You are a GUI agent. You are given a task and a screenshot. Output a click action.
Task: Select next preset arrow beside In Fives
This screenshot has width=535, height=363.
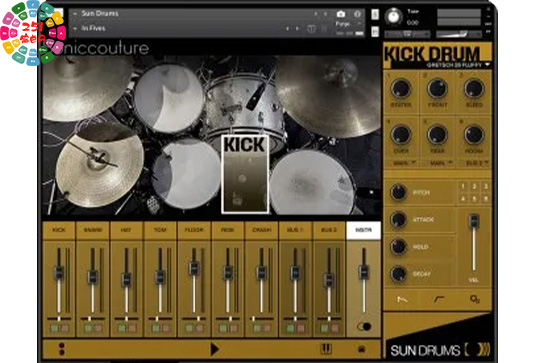pyautogui.click(x=298, y=29)
